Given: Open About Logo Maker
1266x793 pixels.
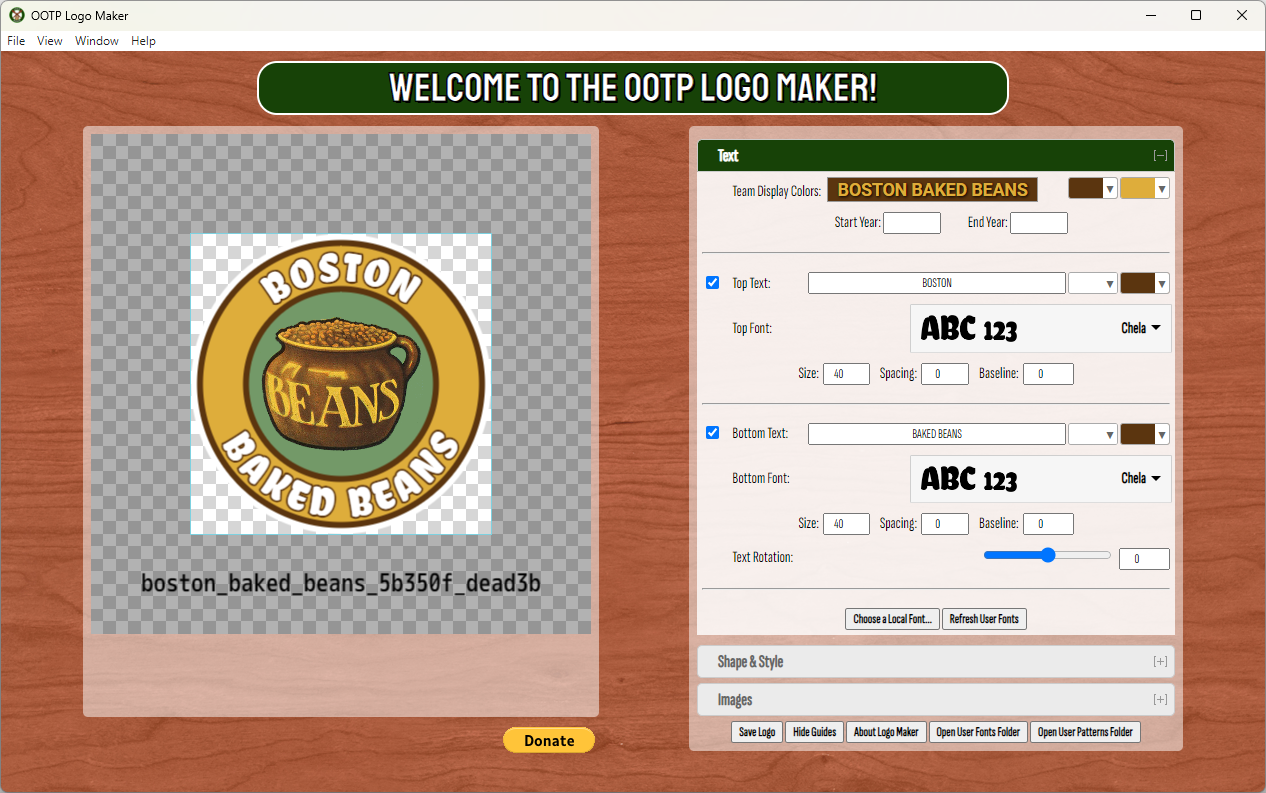Looking at the screenshot, I should [886, 731].
